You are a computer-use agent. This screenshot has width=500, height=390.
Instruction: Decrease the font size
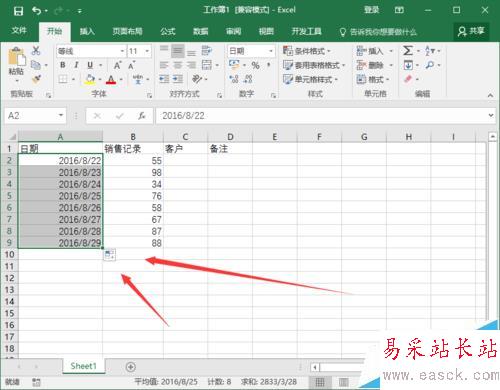132,65
